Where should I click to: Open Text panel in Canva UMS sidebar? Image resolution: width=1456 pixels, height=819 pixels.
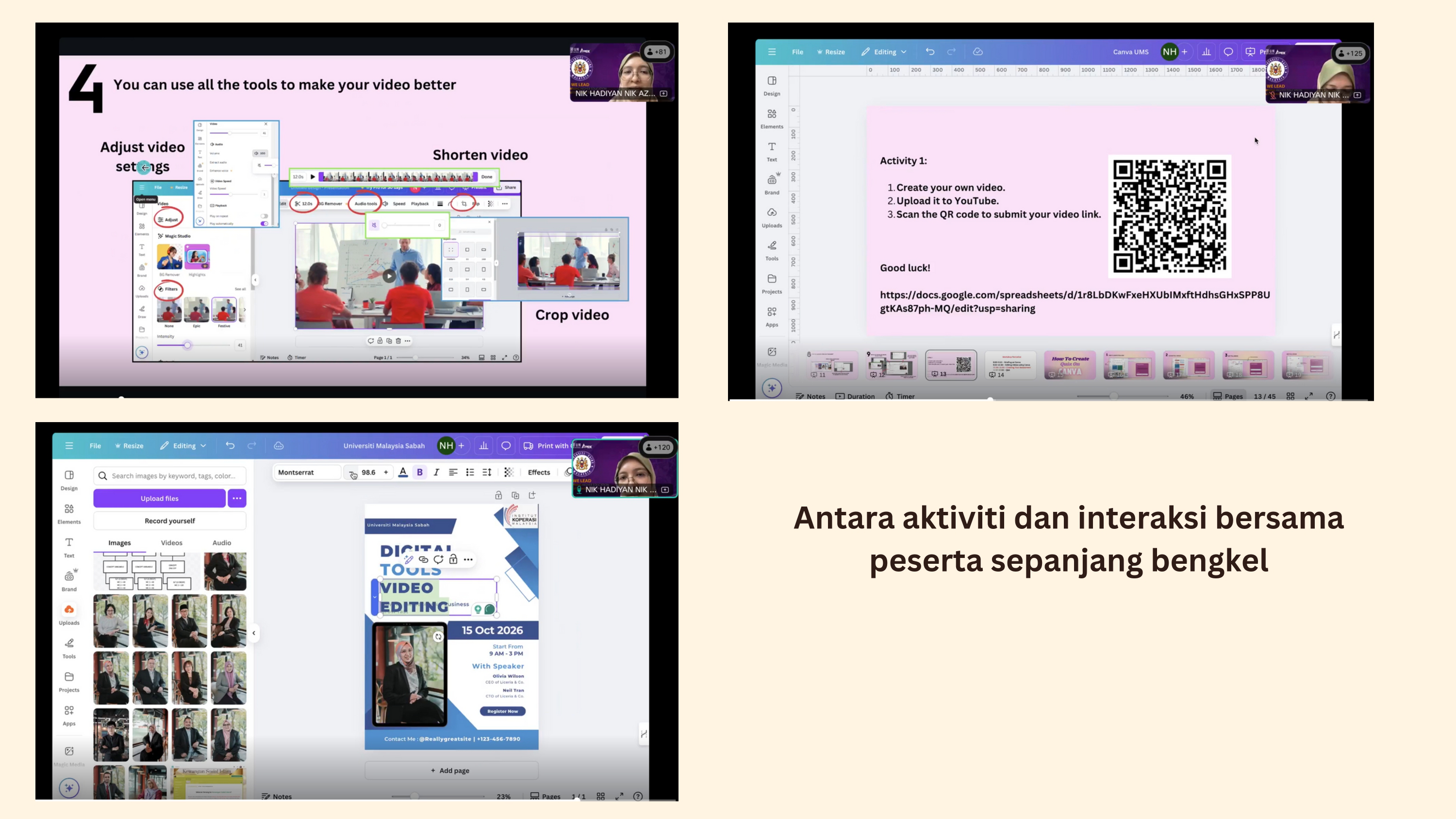click(x=772, y=151)
